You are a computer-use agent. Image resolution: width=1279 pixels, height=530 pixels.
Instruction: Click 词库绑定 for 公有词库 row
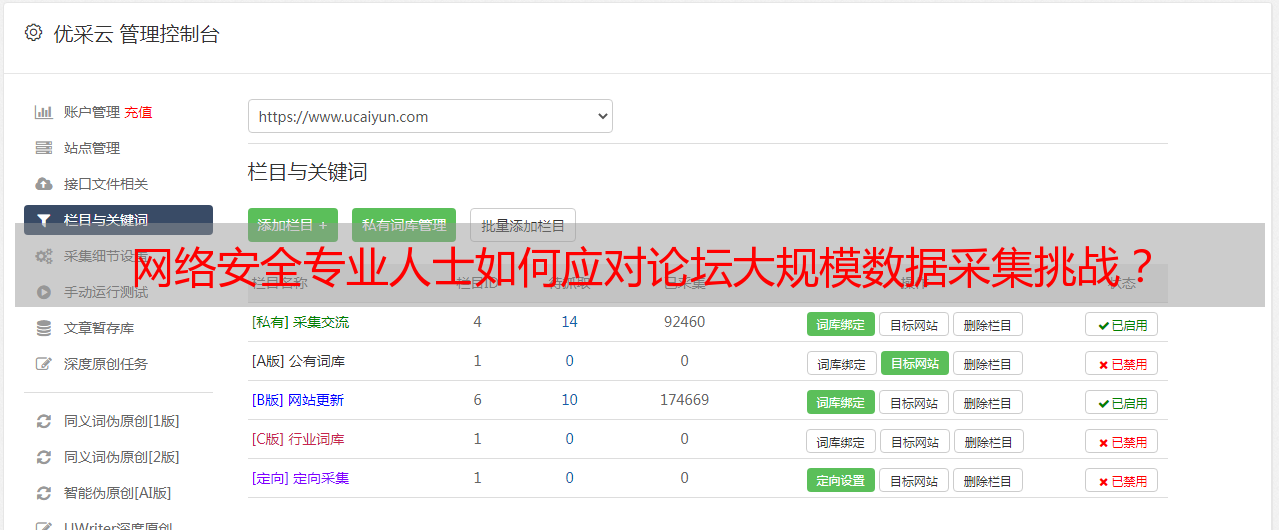[841, 363]
